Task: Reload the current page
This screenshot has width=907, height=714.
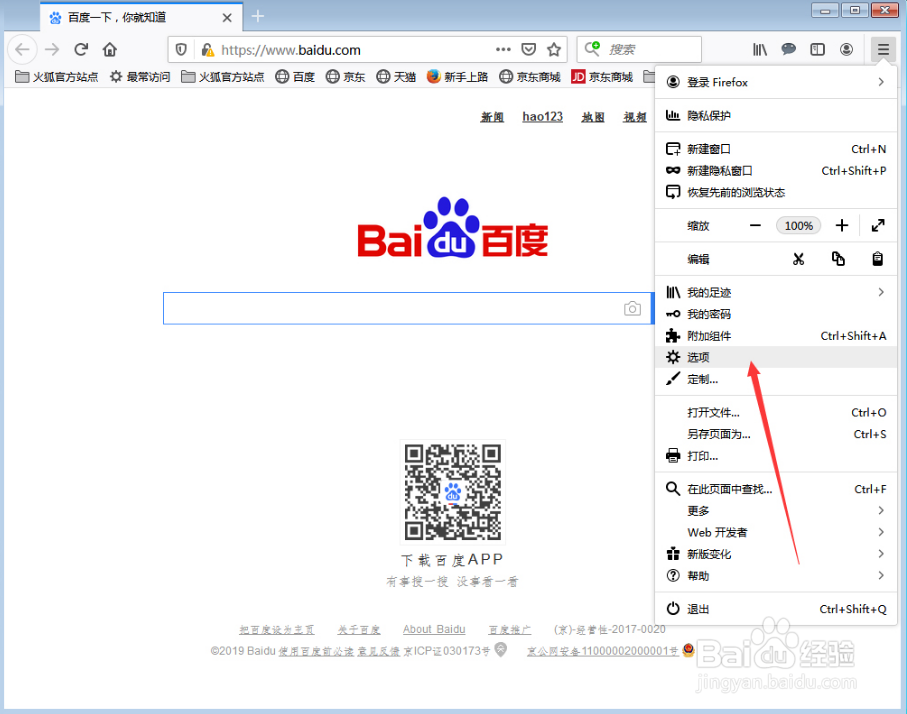Action: click(81, 50)
